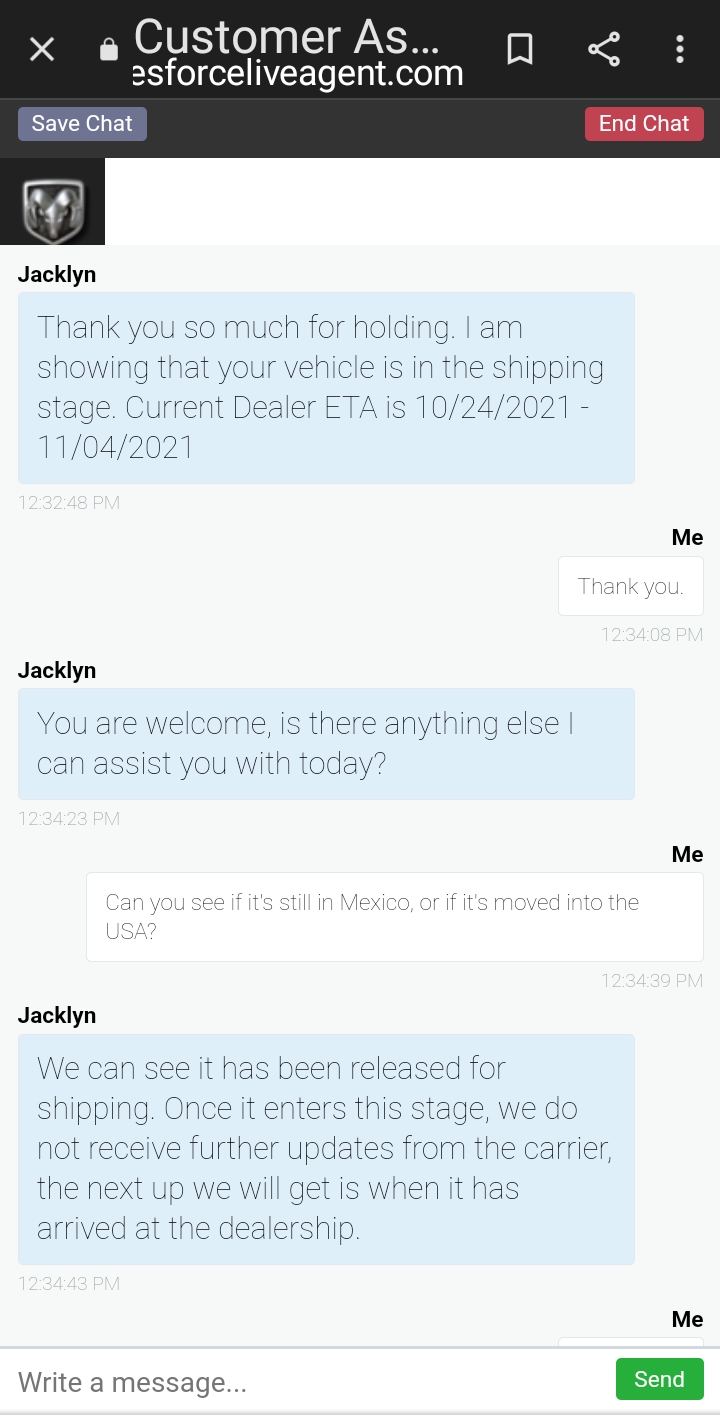Tap the Mexico or USA question bubble
720x1415 pixels.
pyautogui.click(x=394, y=916)
